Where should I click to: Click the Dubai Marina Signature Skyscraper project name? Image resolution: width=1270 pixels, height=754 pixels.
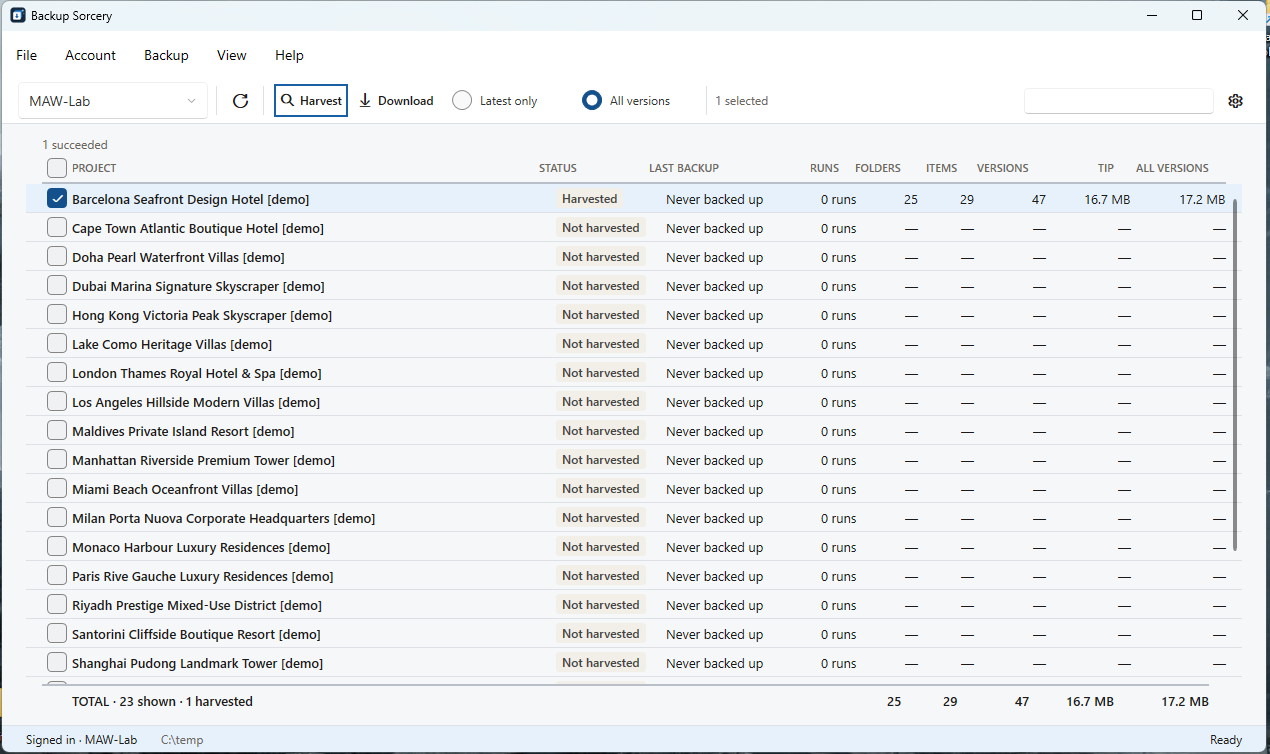[198, 286]
